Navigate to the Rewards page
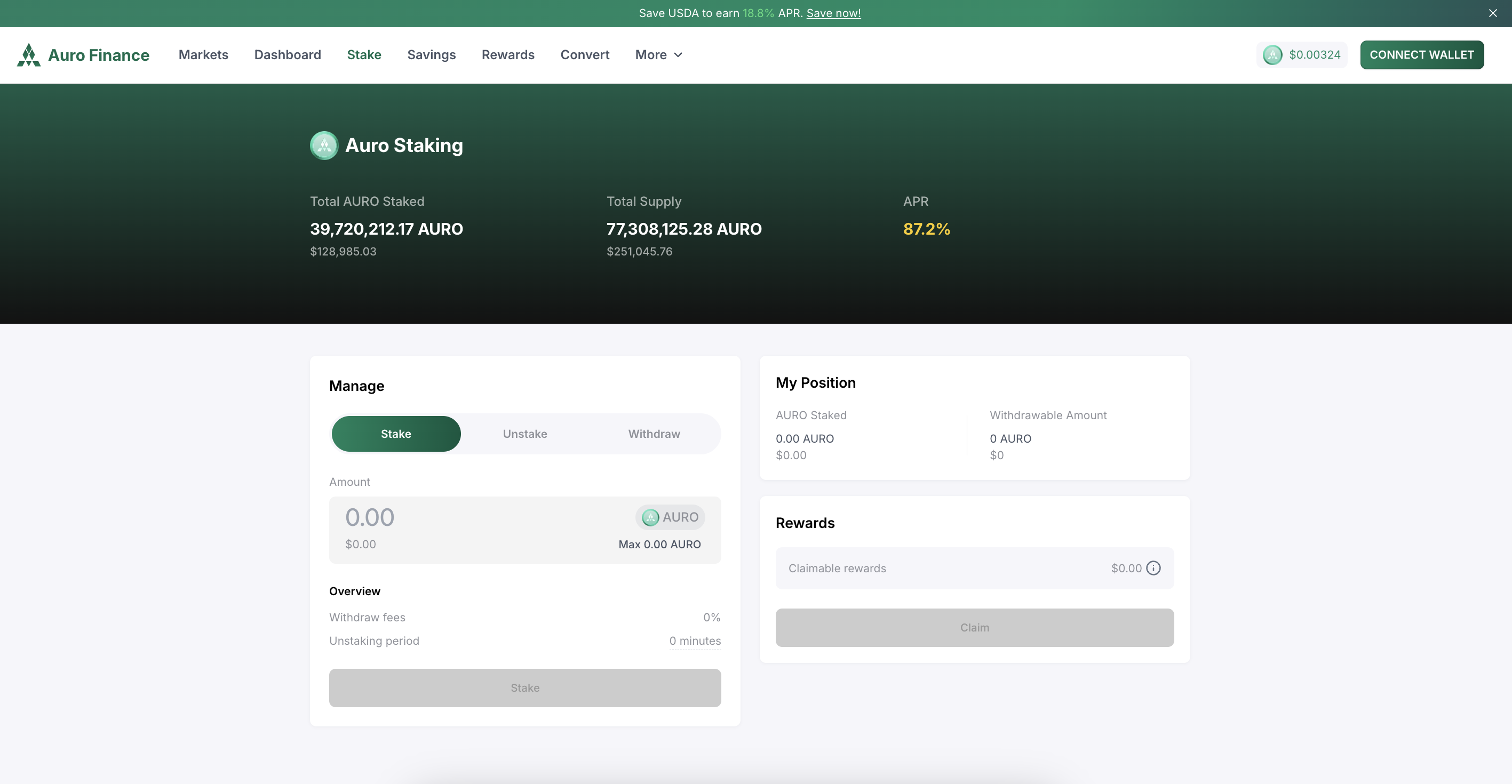The height and width of the screenshot is (784, 1512). point(508,54)
